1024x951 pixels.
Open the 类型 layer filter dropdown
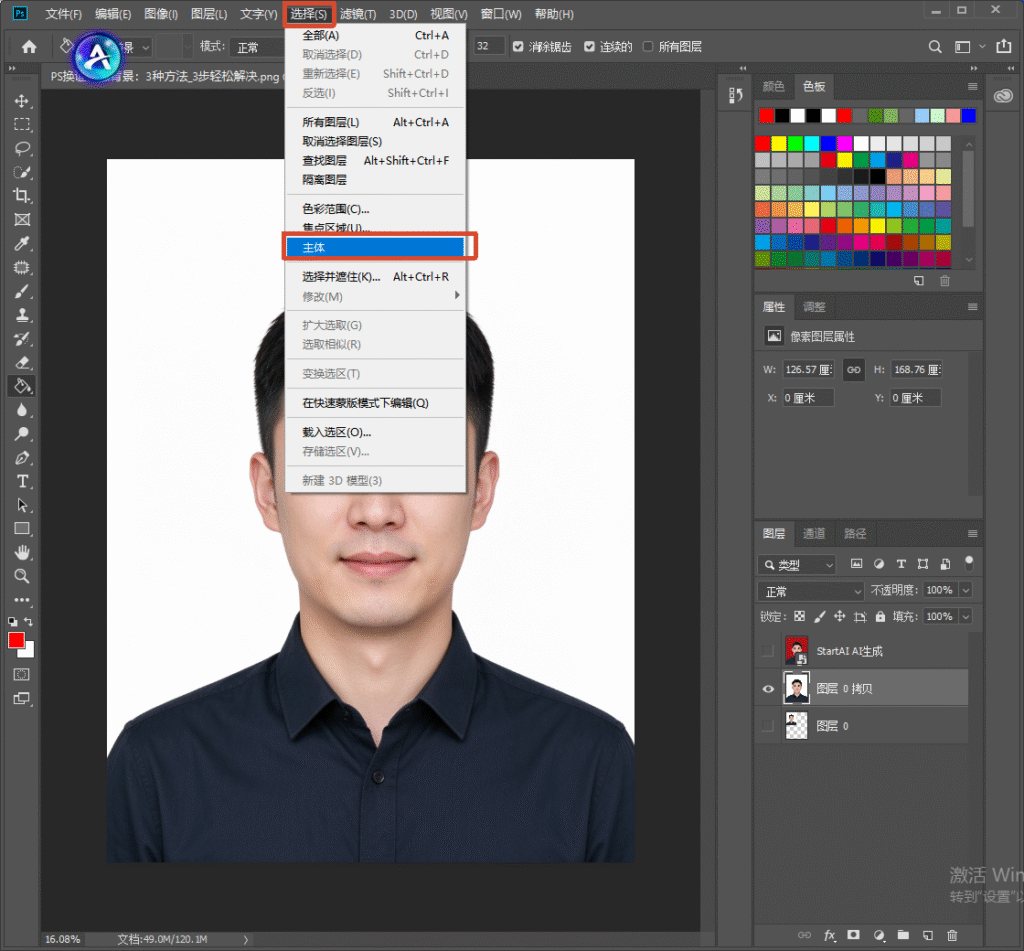coord(797,564)
